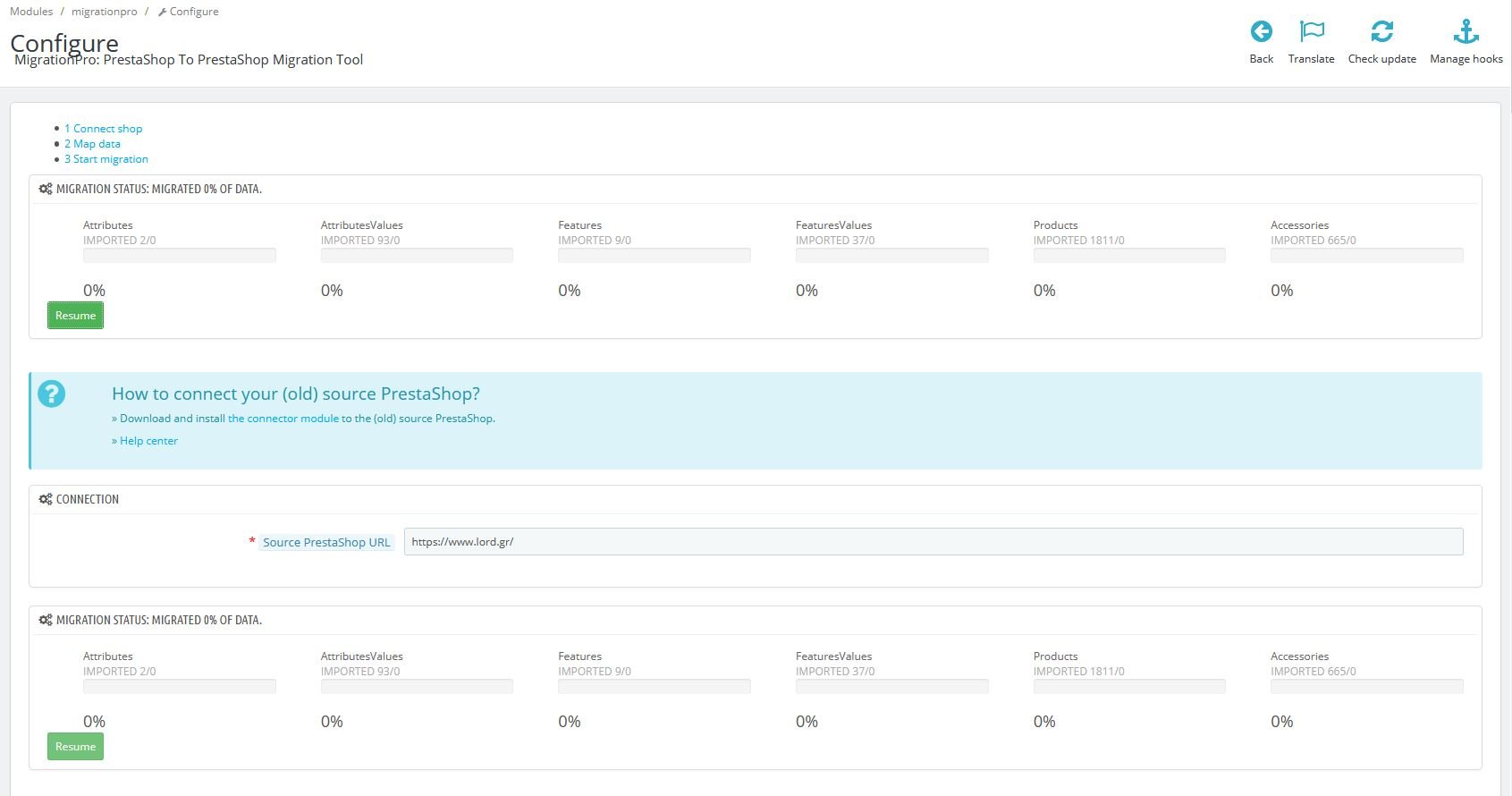The image size is (1512, 796).
Task: Click the Products progress bar in the panel above the help box
Action: (1129, 255)
